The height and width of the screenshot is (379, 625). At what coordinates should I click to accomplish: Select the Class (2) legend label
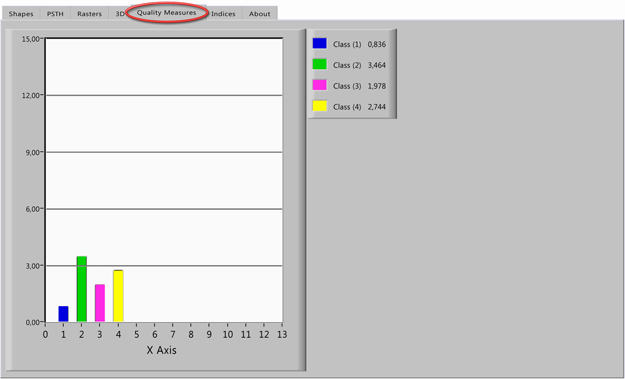click(x=347, y=65)
